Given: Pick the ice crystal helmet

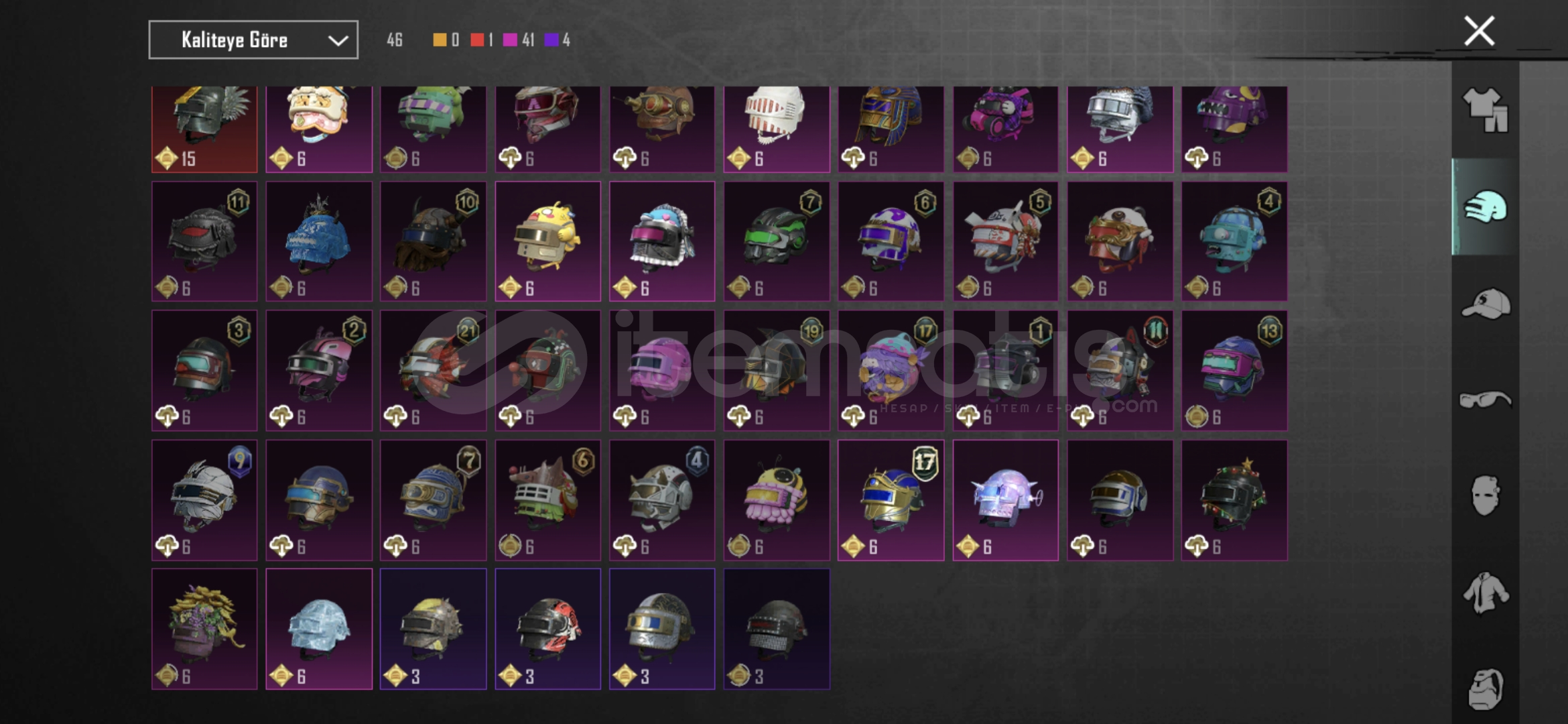Looking at the screenshot, I should pyautogui.click(x=319, y=629).
